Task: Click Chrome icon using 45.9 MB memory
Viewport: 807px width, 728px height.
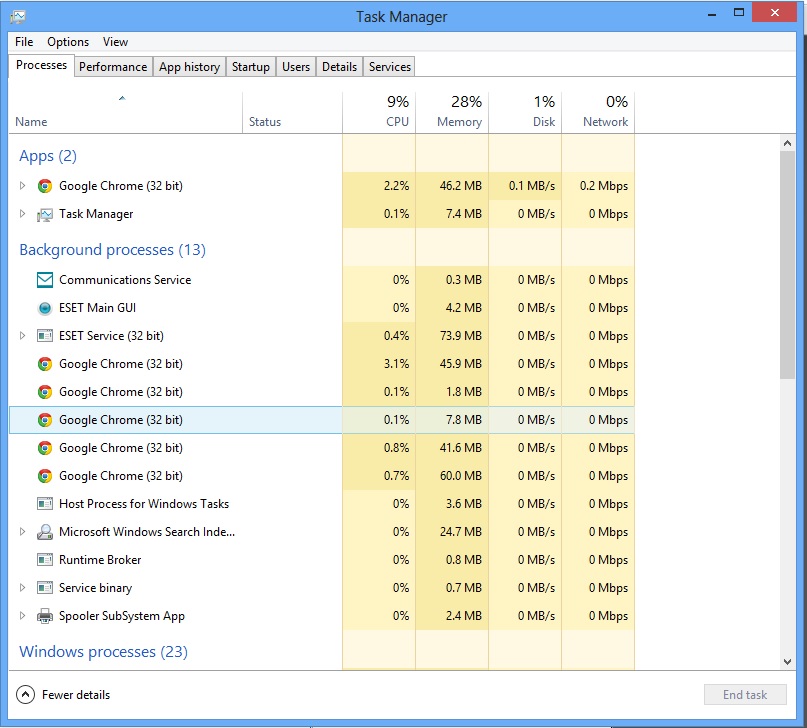Action: pyautogui.click(x=45, y=364)
